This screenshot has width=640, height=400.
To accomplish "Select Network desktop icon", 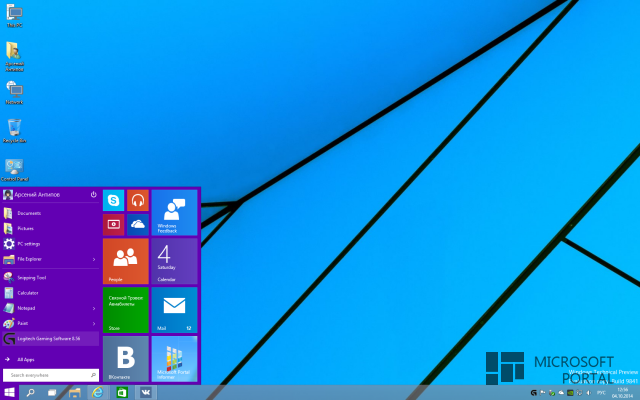I will coord(15,92).
